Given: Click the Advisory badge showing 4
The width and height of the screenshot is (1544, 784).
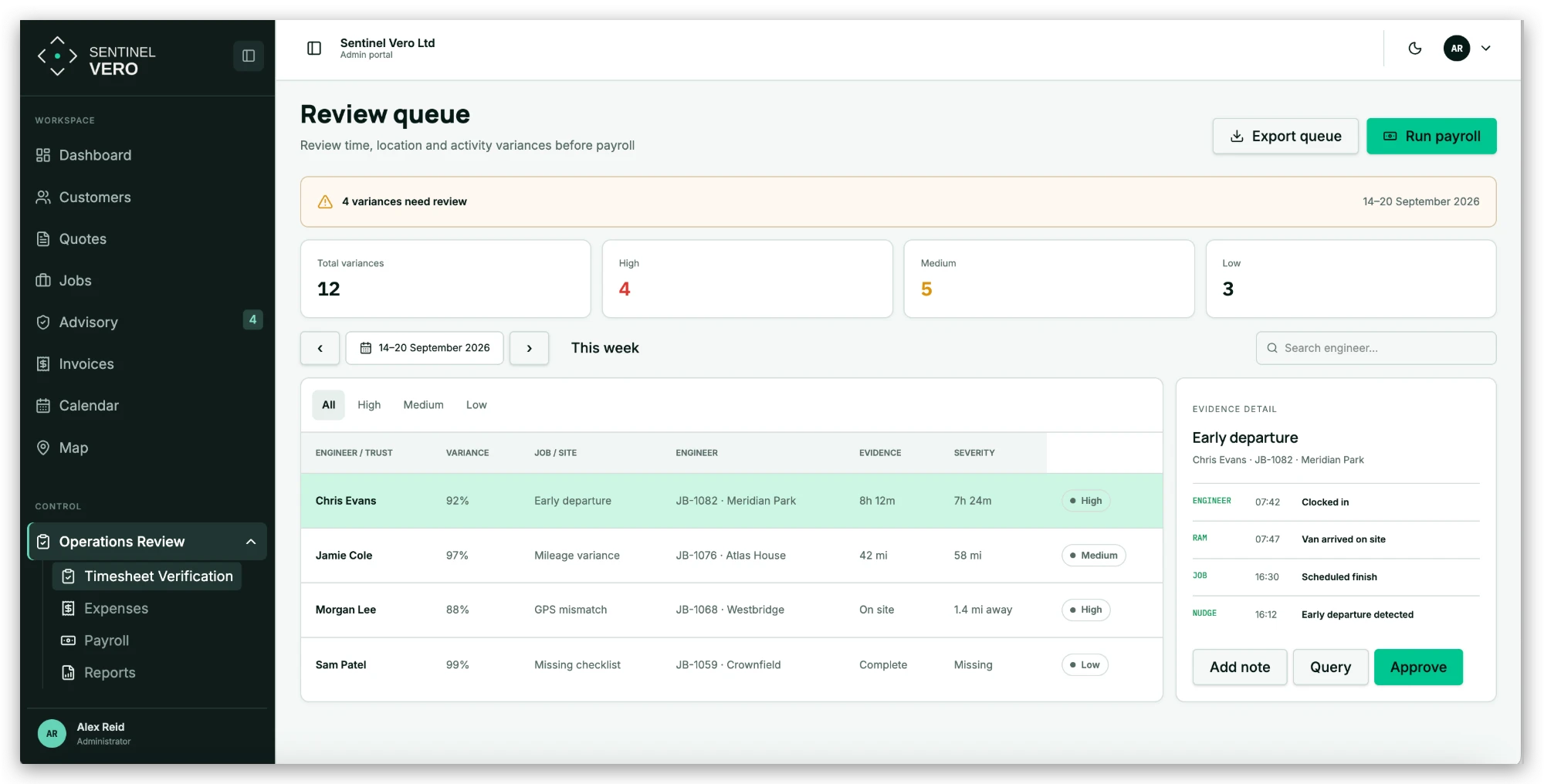Looking at the screenshot, I should [x=252, y=319].
